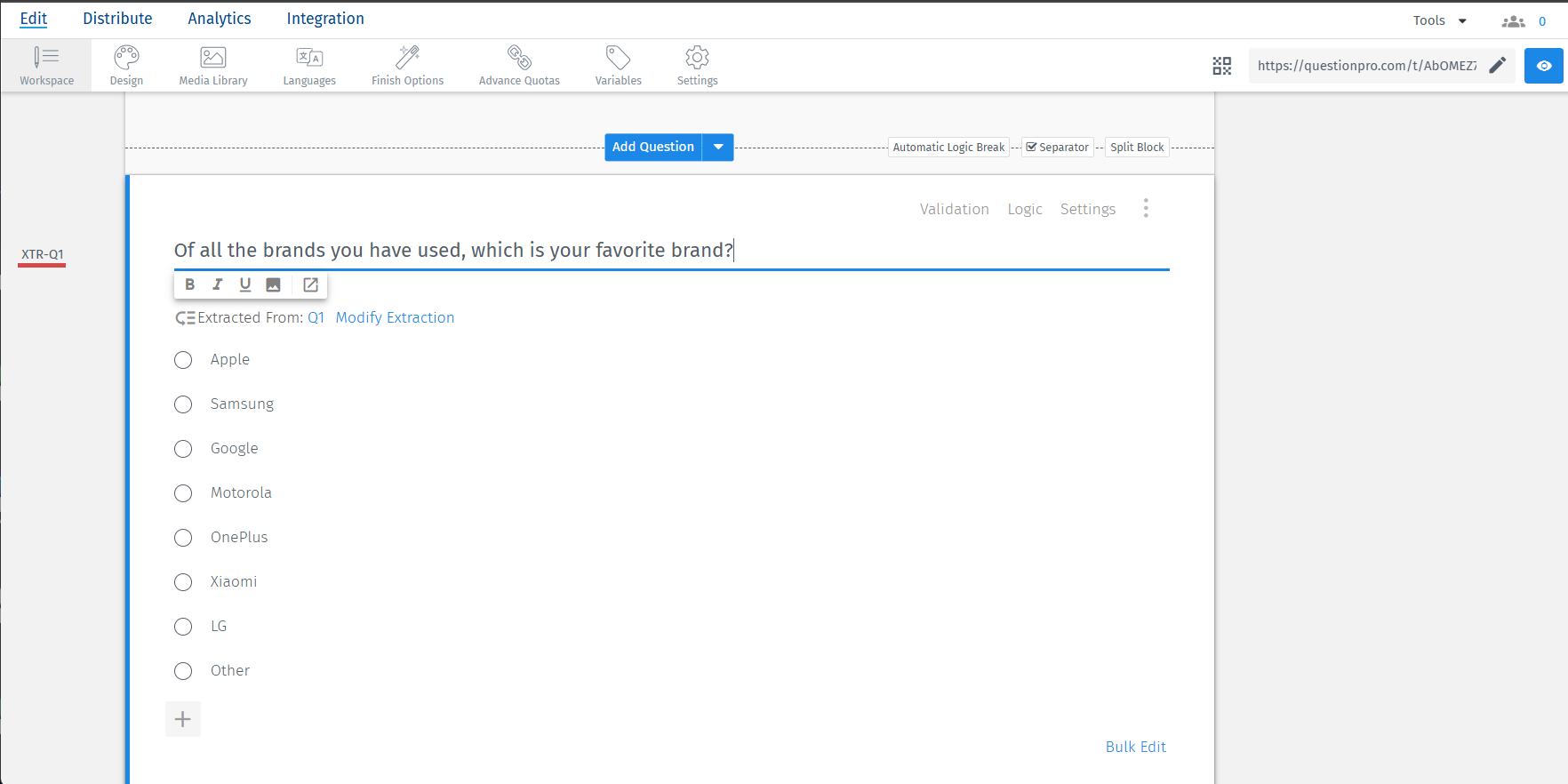Click the question title text field
This screenshot has height=784, width=1568.
click(x=671, y=251)
